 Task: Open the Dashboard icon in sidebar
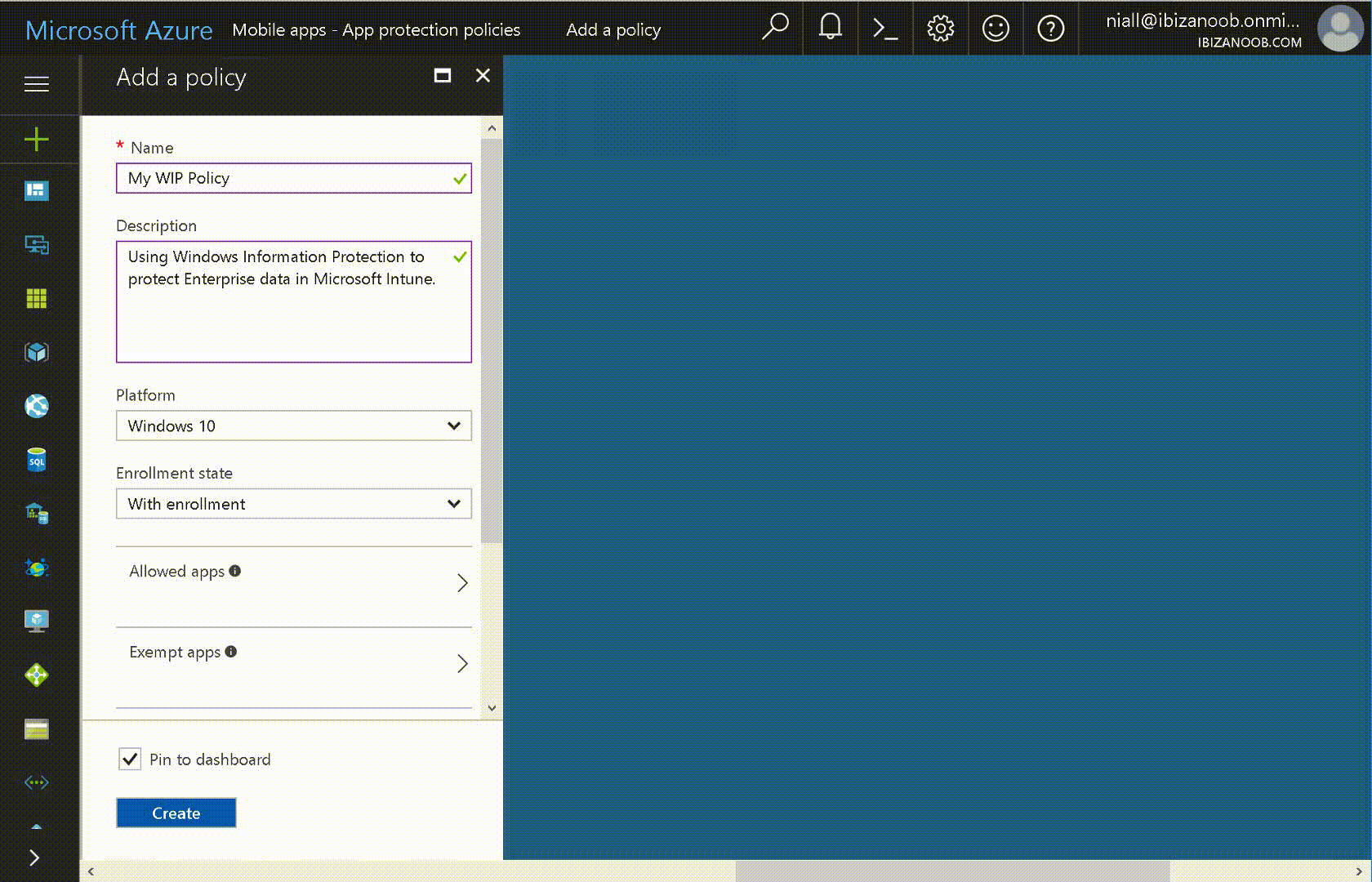click(x=37, y=191)
